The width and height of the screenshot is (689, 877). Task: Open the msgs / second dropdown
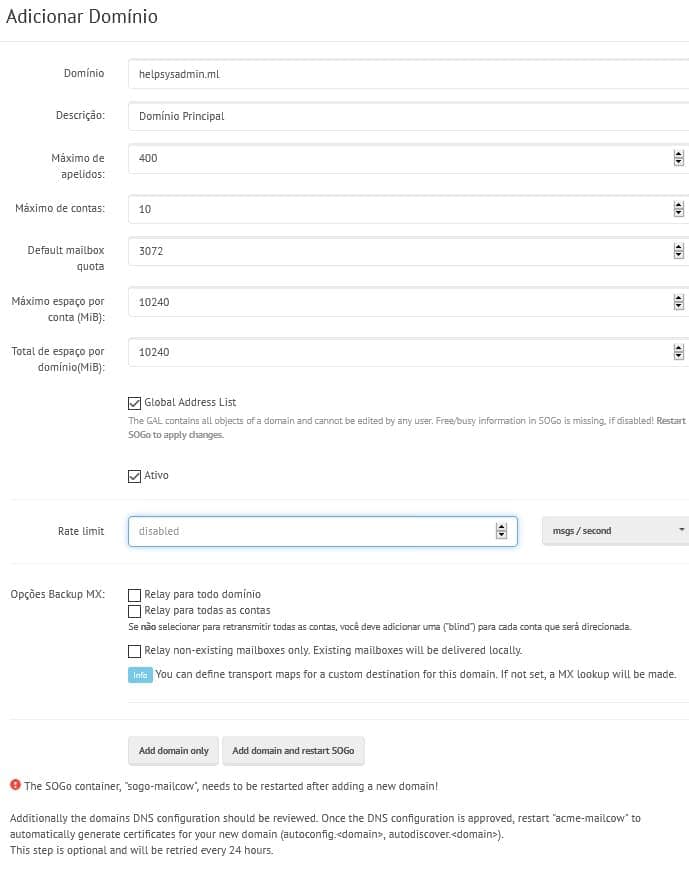pos(615,531)
